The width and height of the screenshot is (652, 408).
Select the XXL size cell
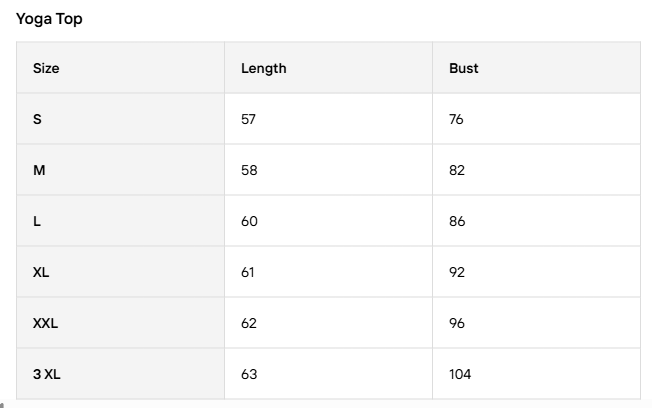tap(46, 324)
